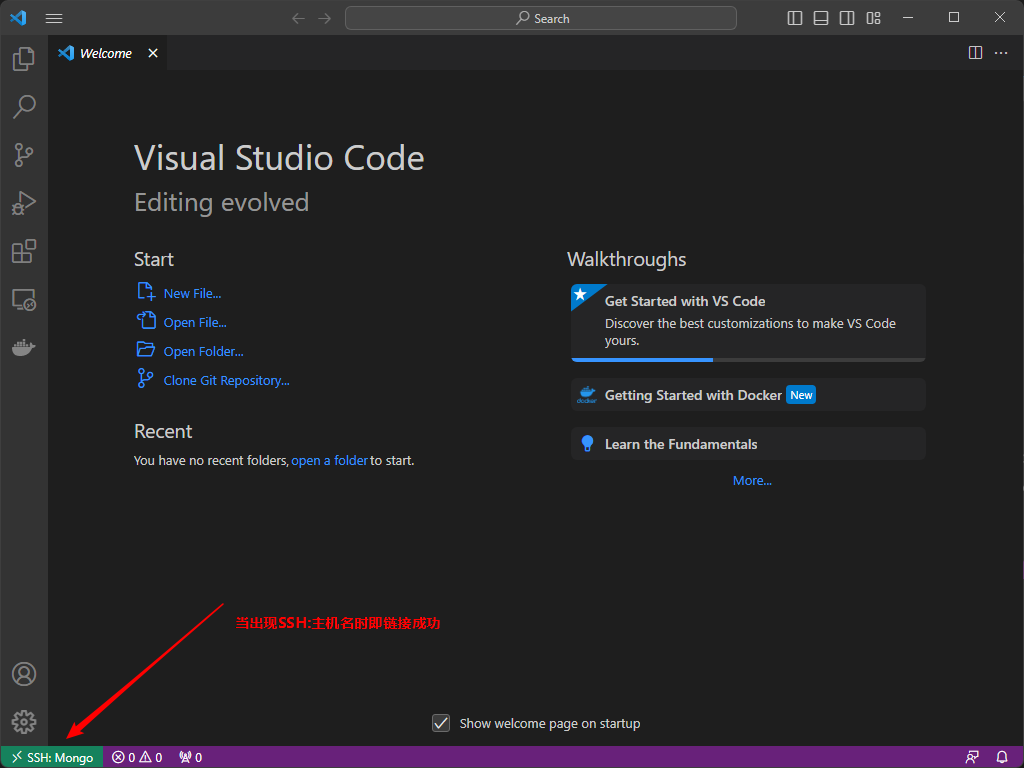Open the Accounts menu icon

pyautogui.click(x=24, y=674)
